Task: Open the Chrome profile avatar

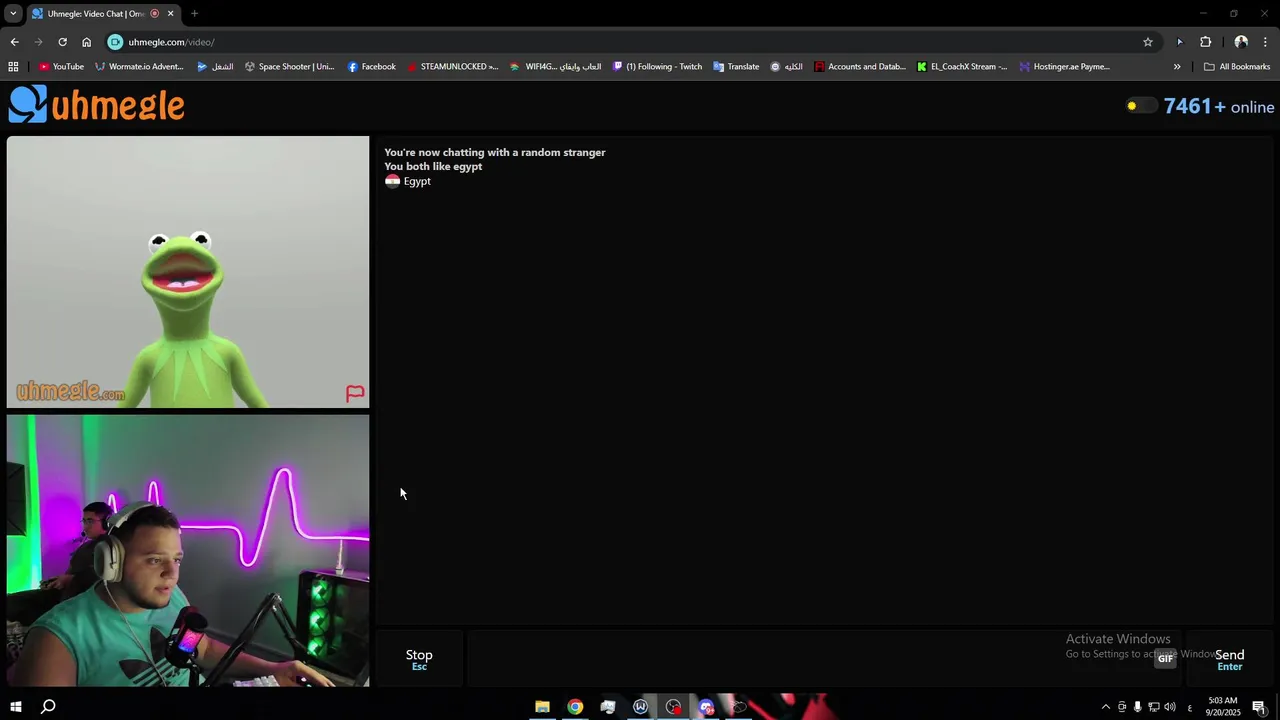Action: [x=1241, y=42]
